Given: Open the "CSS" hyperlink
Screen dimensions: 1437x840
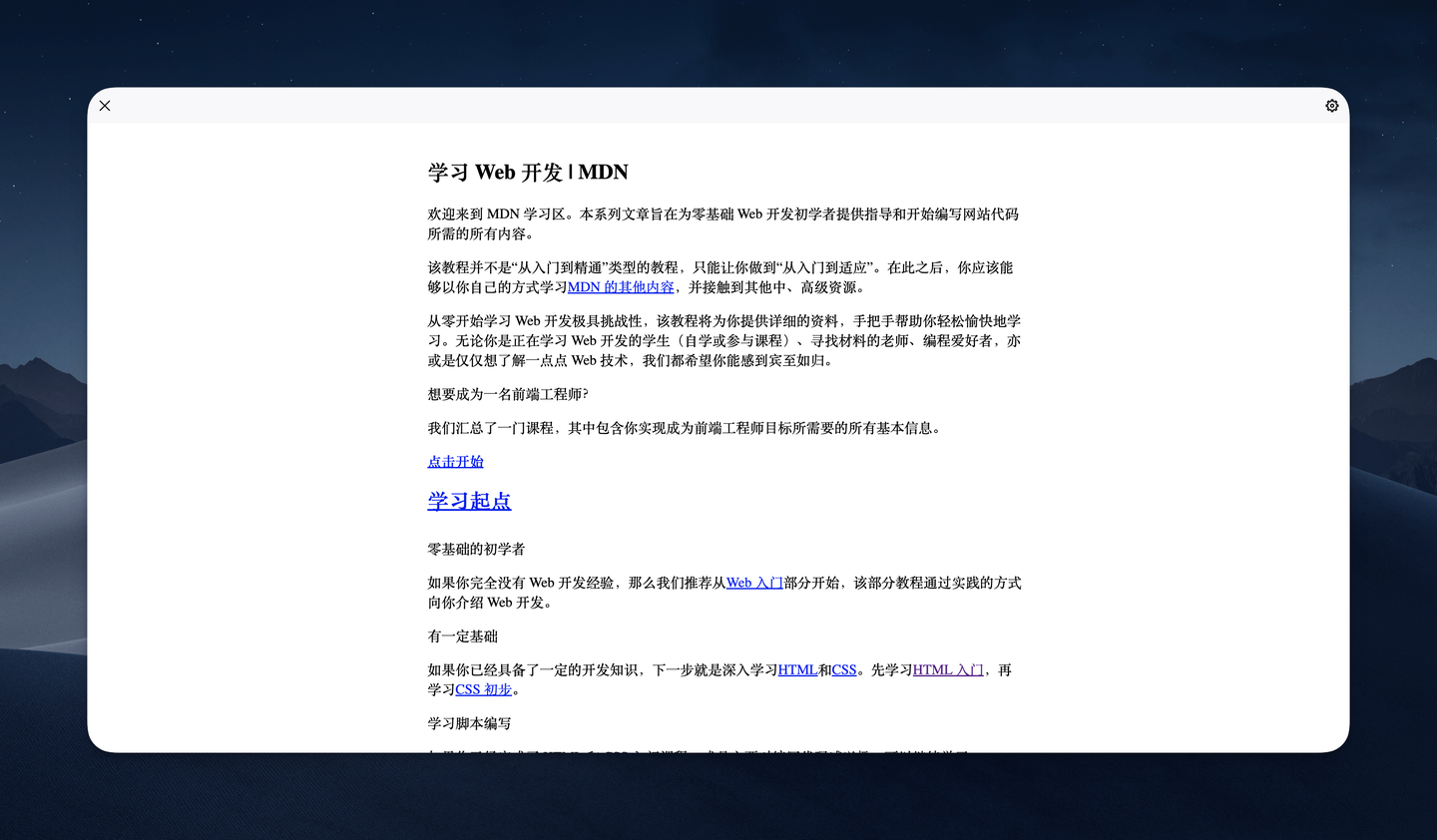Looking at the screenshot, I should 843,669.
